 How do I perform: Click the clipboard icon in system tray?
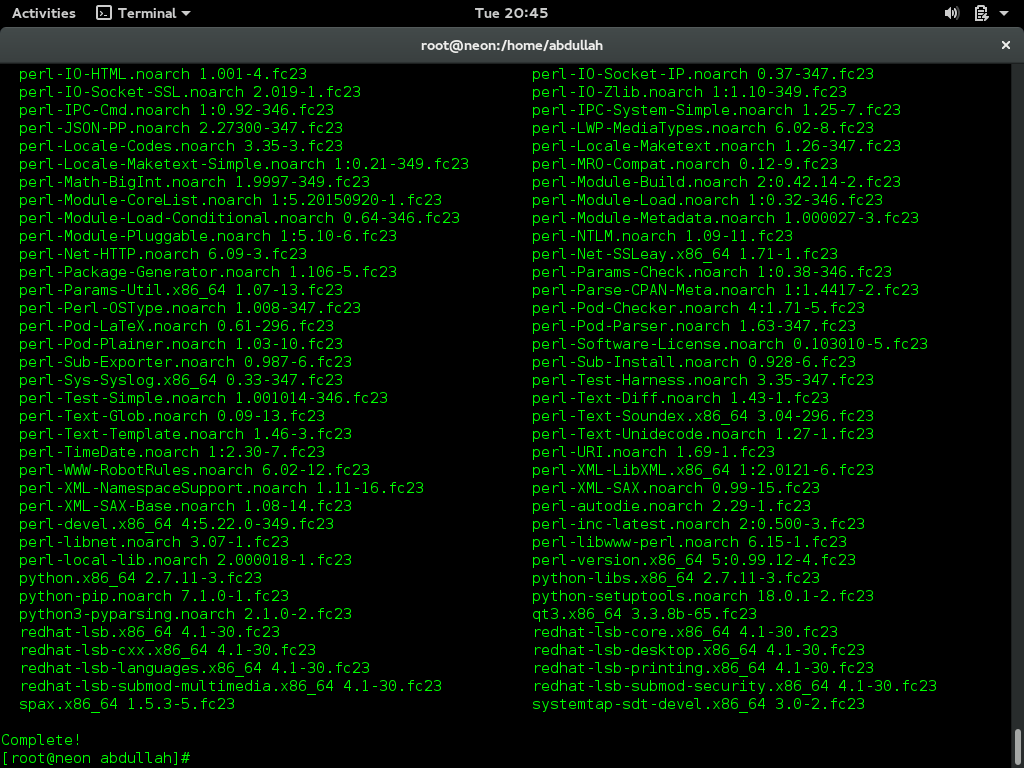(981, 13)
